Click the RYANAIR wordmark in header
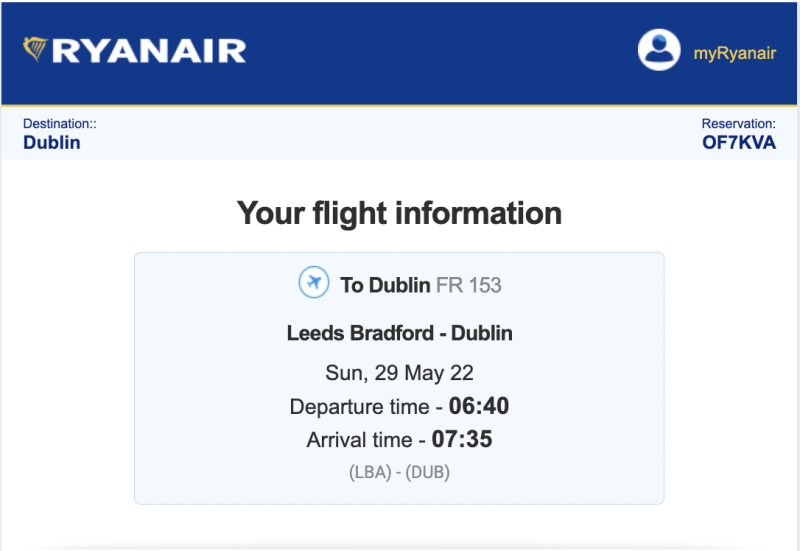The width and height of the screenshot is (800, 551). point(148,51)
